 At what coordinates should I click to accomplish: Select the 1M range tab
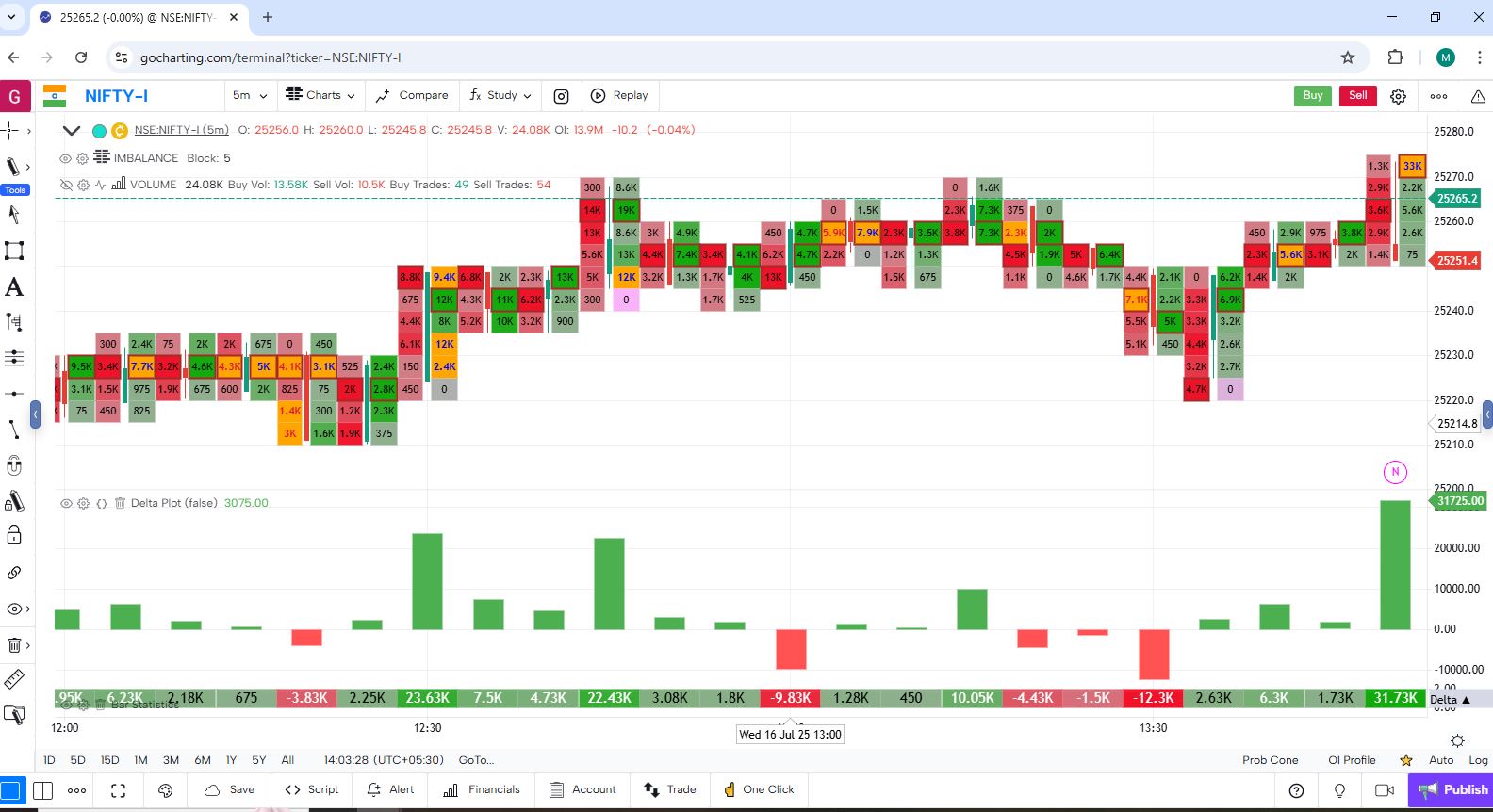click(140, 760)
